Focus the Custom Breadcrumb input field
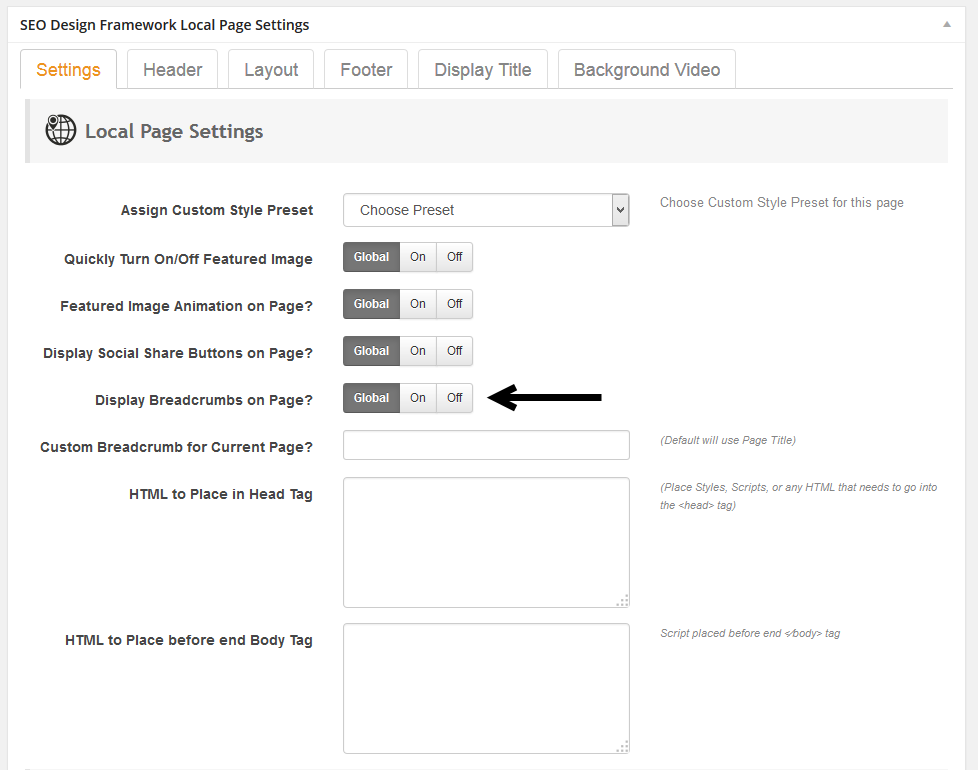This screenshot has width=978, height=770. point(486,445)
